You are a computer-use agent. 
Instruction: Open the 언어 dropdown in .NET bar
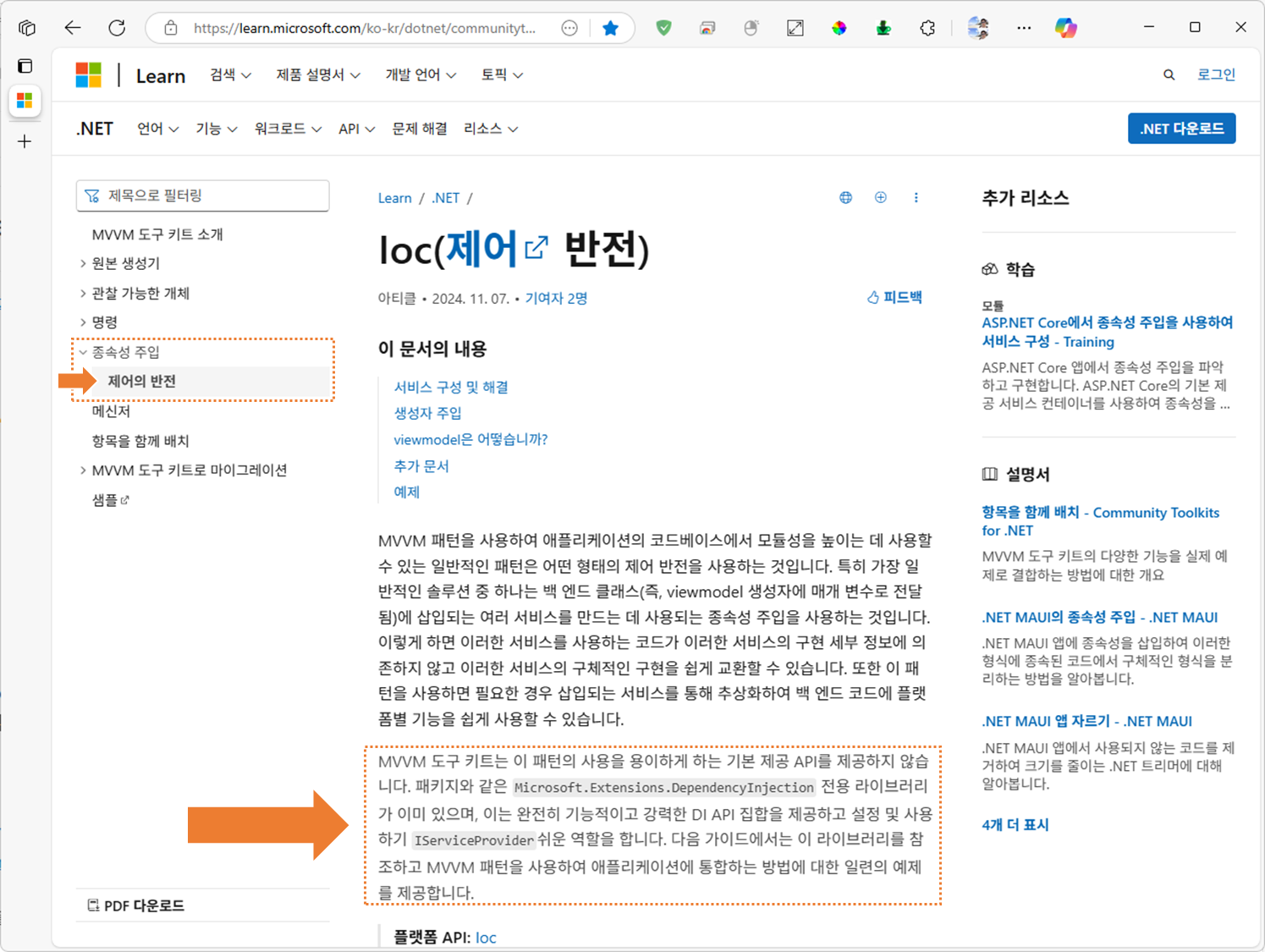coord(158,129)
